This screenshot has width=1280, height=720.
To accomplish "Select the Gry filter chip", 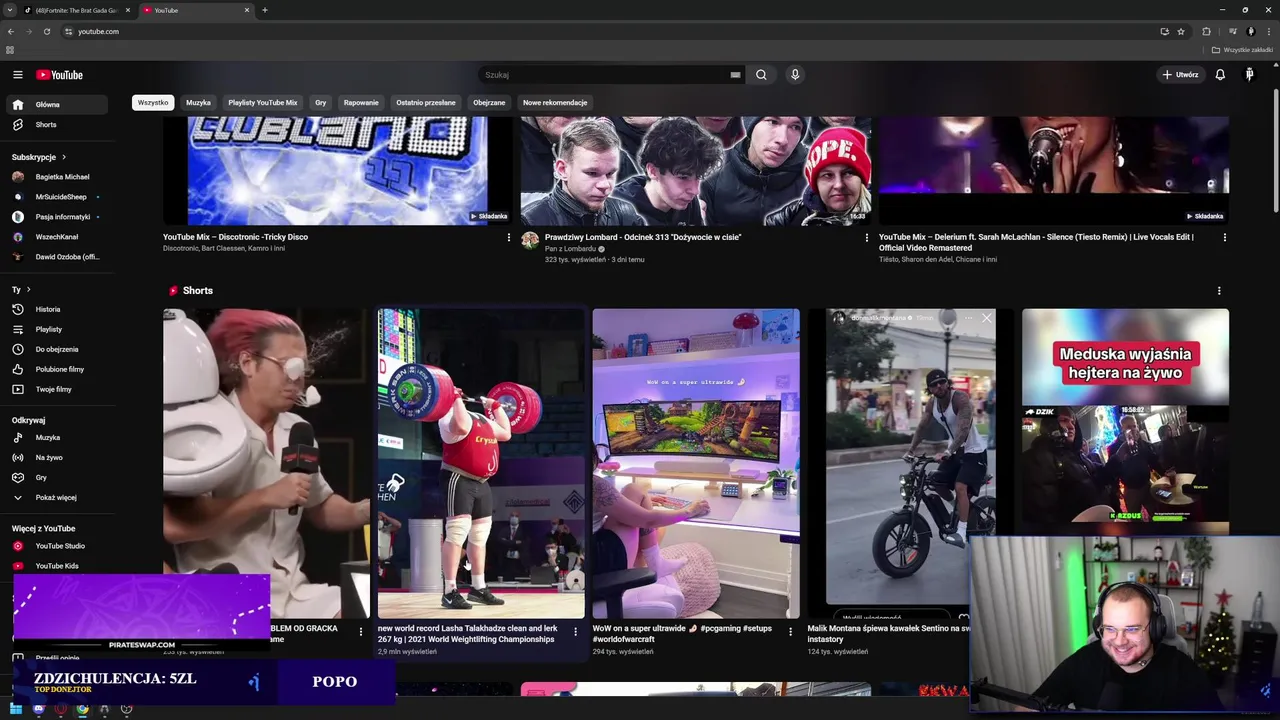I will tap(320, 102).
